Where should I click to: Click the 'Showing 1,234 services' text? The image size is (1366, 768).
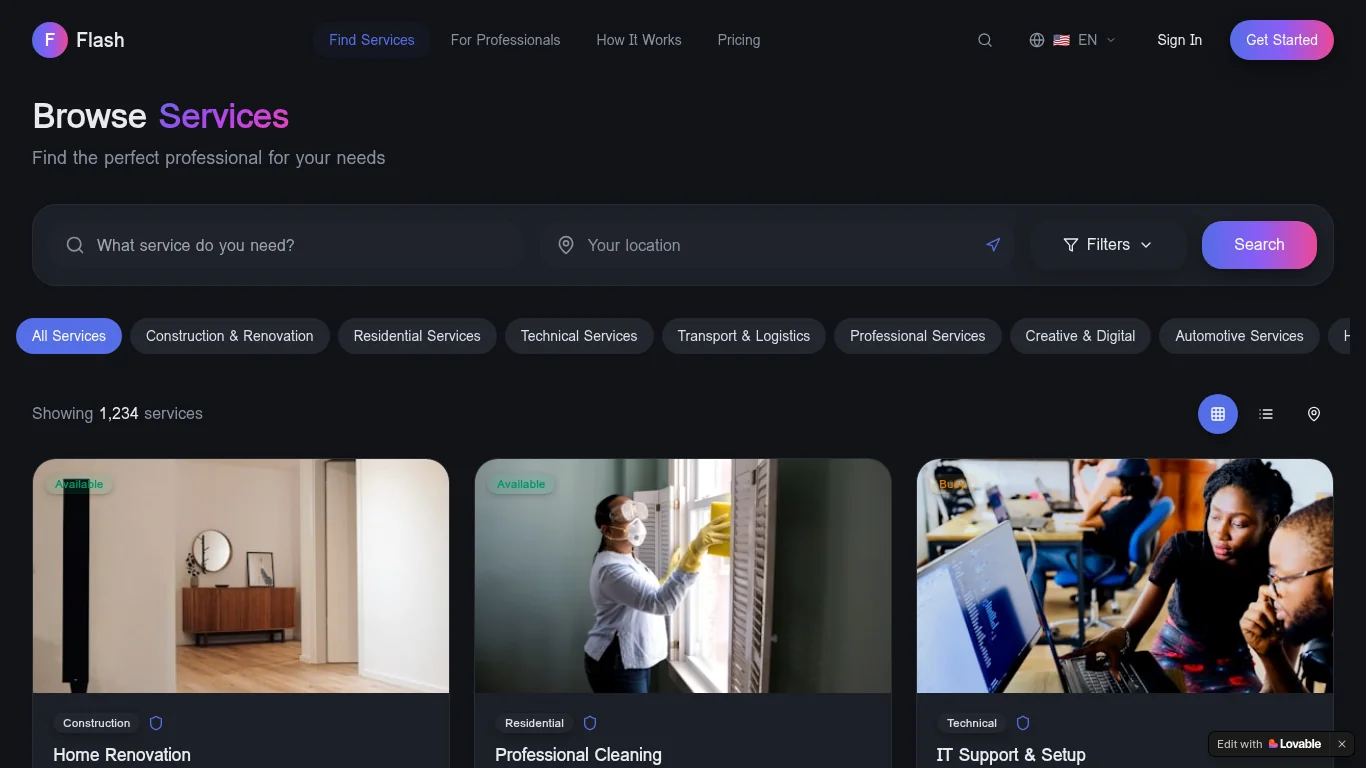(x=117, y=414)
